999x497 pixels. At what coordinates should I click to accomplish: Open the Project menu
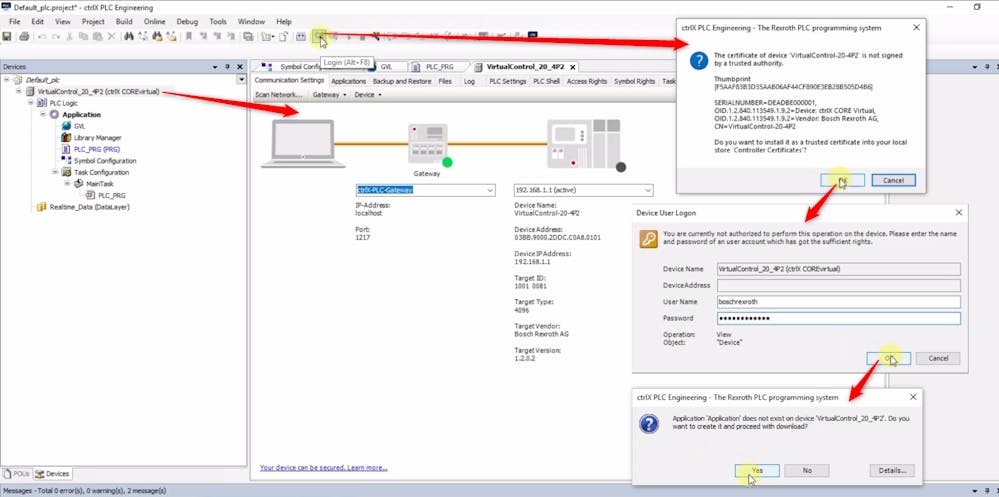tap(93, 22)
